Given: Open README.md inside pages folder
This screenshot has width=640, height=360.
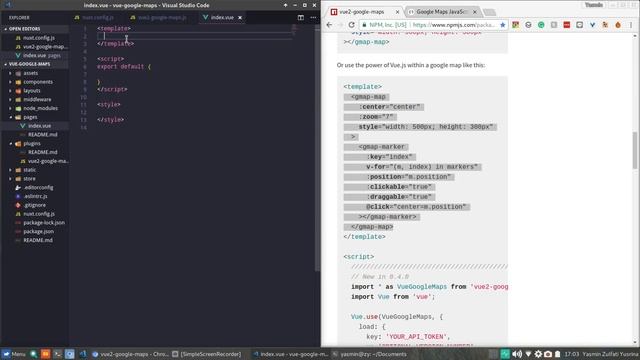Looking at the screenshot, I should point(42,135).
